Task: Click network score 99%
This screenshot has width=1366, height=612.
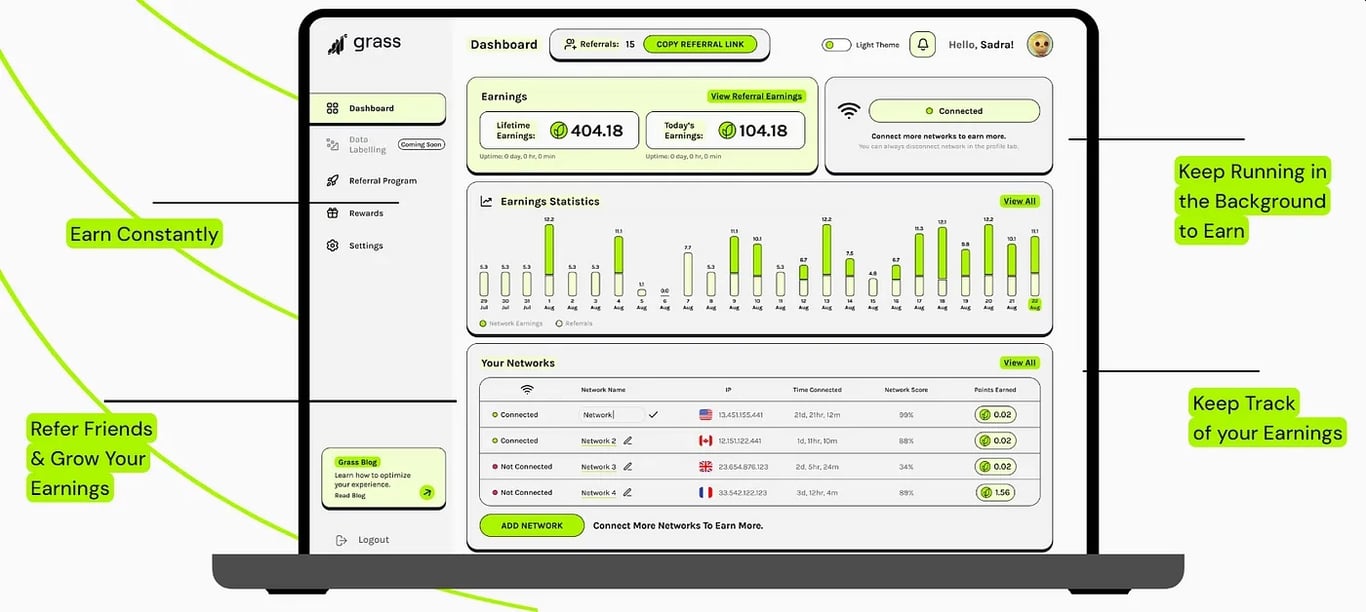Action: 906,414
